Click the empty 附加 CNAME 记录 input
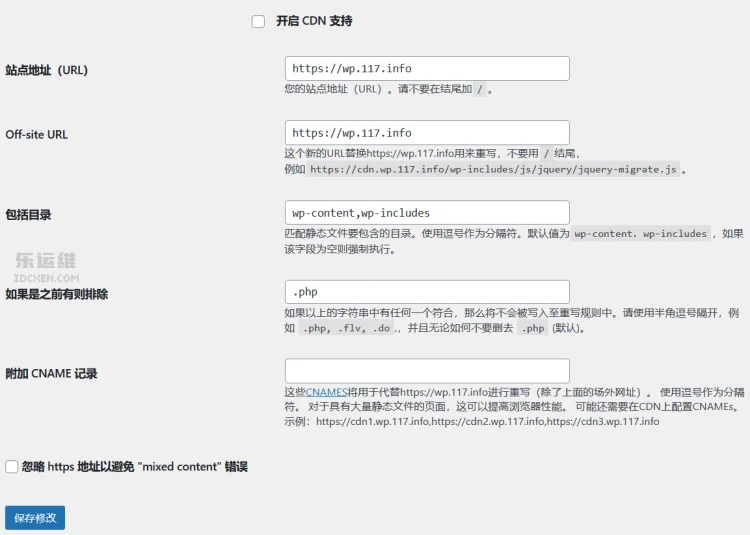The width and height of the screenshot is (750, 535). tap(427, 370)
